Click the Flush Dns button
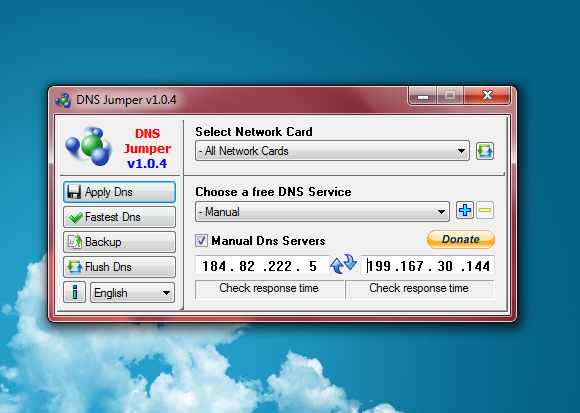The image size is (580, 413). 119,267
